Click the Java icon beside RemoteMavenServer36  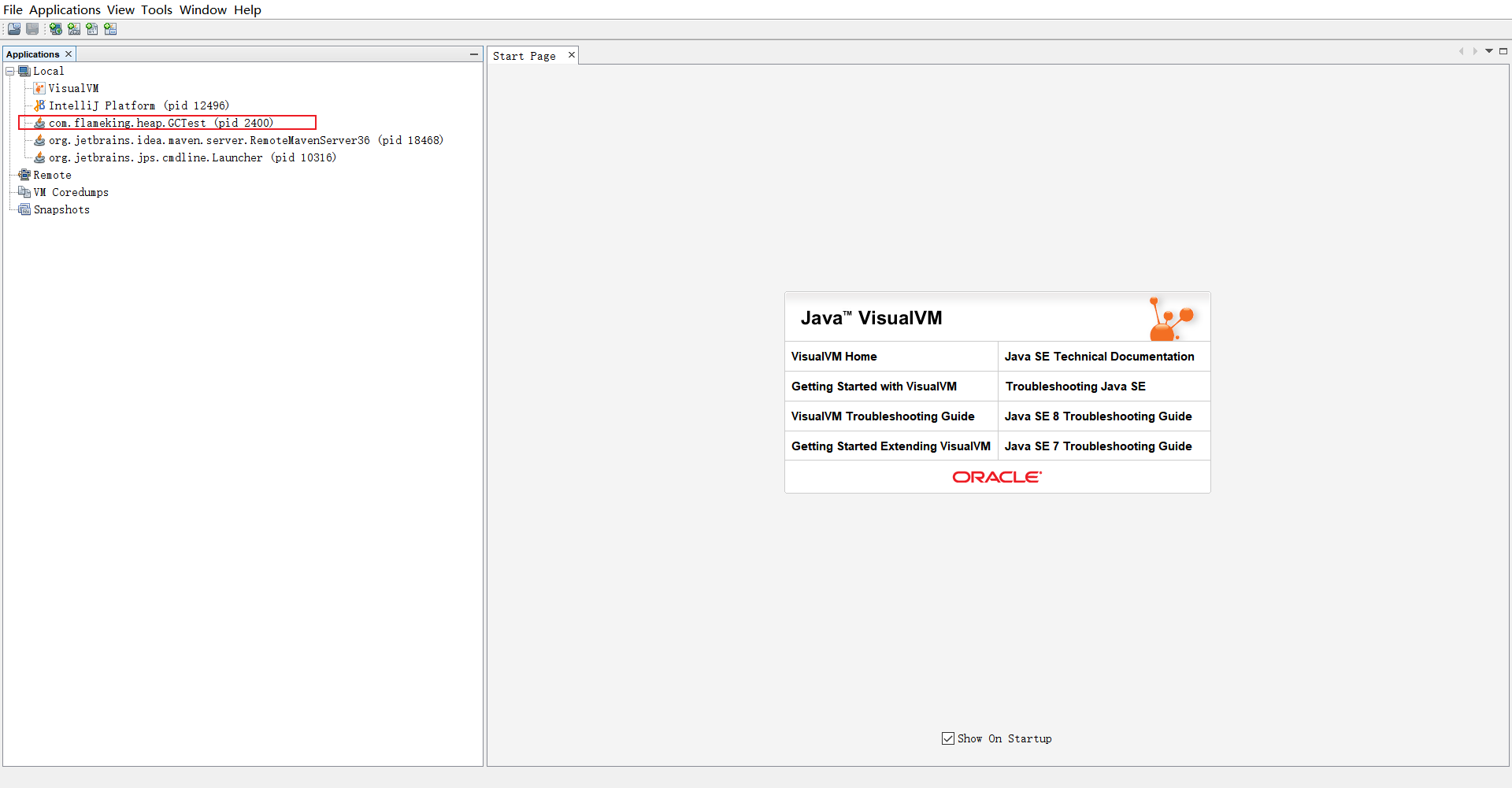point(39,140)
